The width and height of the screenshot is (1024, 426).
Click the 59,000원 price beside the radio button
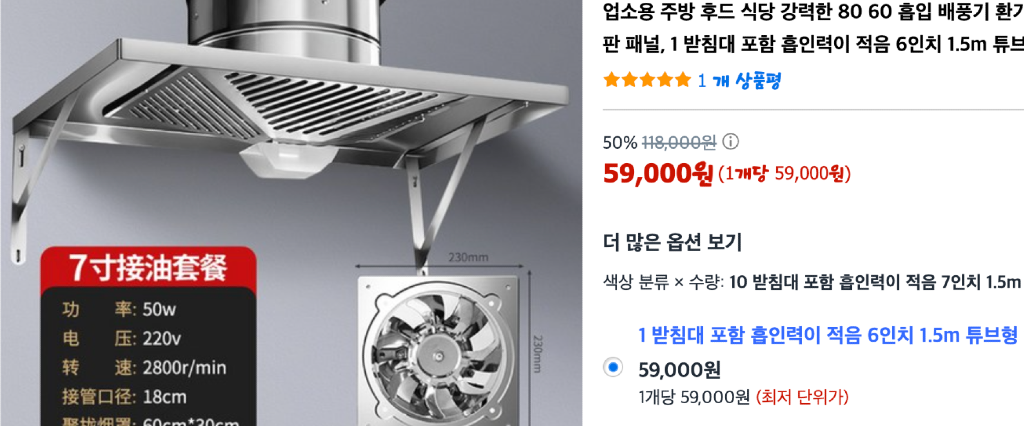click(x=679, y=370)
